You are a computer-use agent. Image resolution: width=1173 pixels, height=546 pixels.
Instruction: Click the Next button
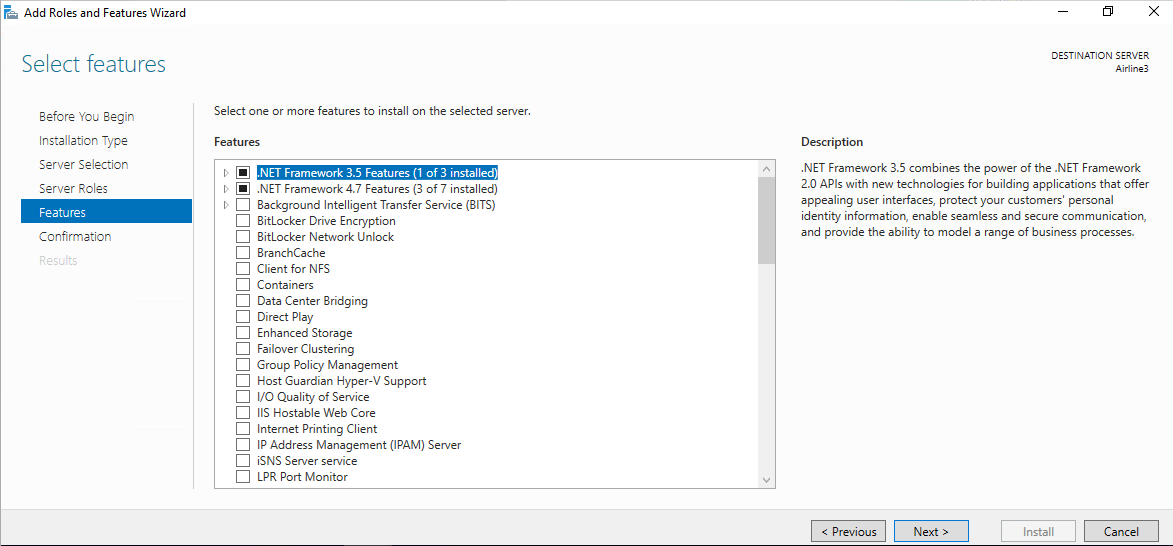(x=931, y=532)
